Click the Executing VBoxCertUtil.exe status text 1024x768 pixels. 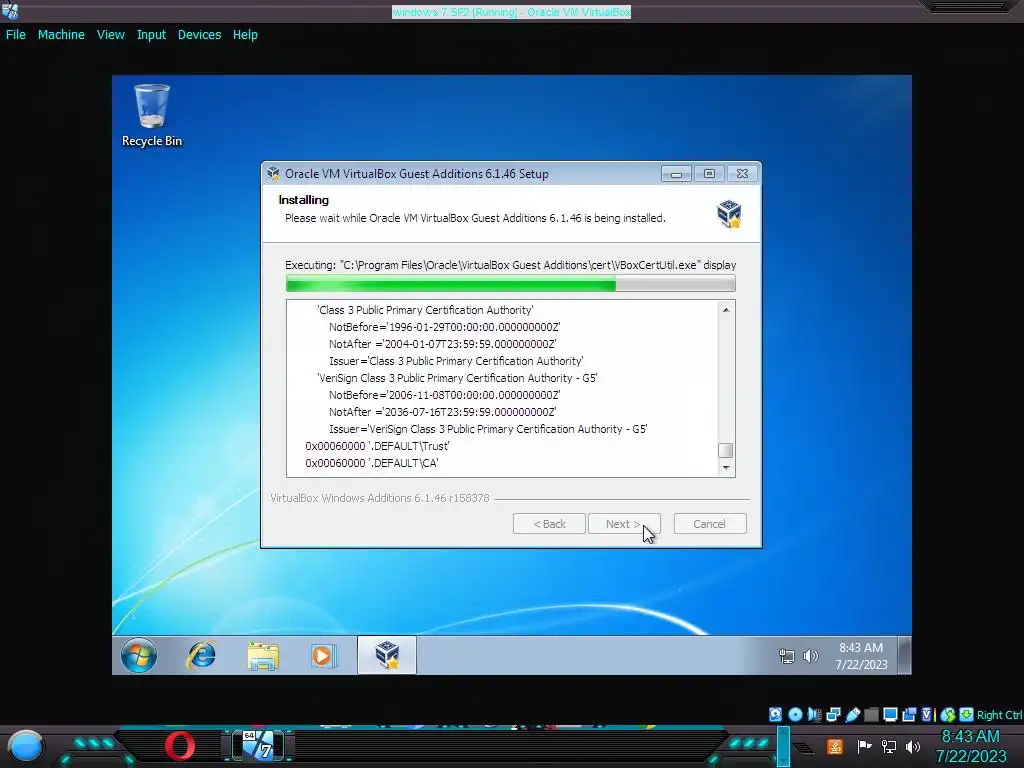(511, 265)
